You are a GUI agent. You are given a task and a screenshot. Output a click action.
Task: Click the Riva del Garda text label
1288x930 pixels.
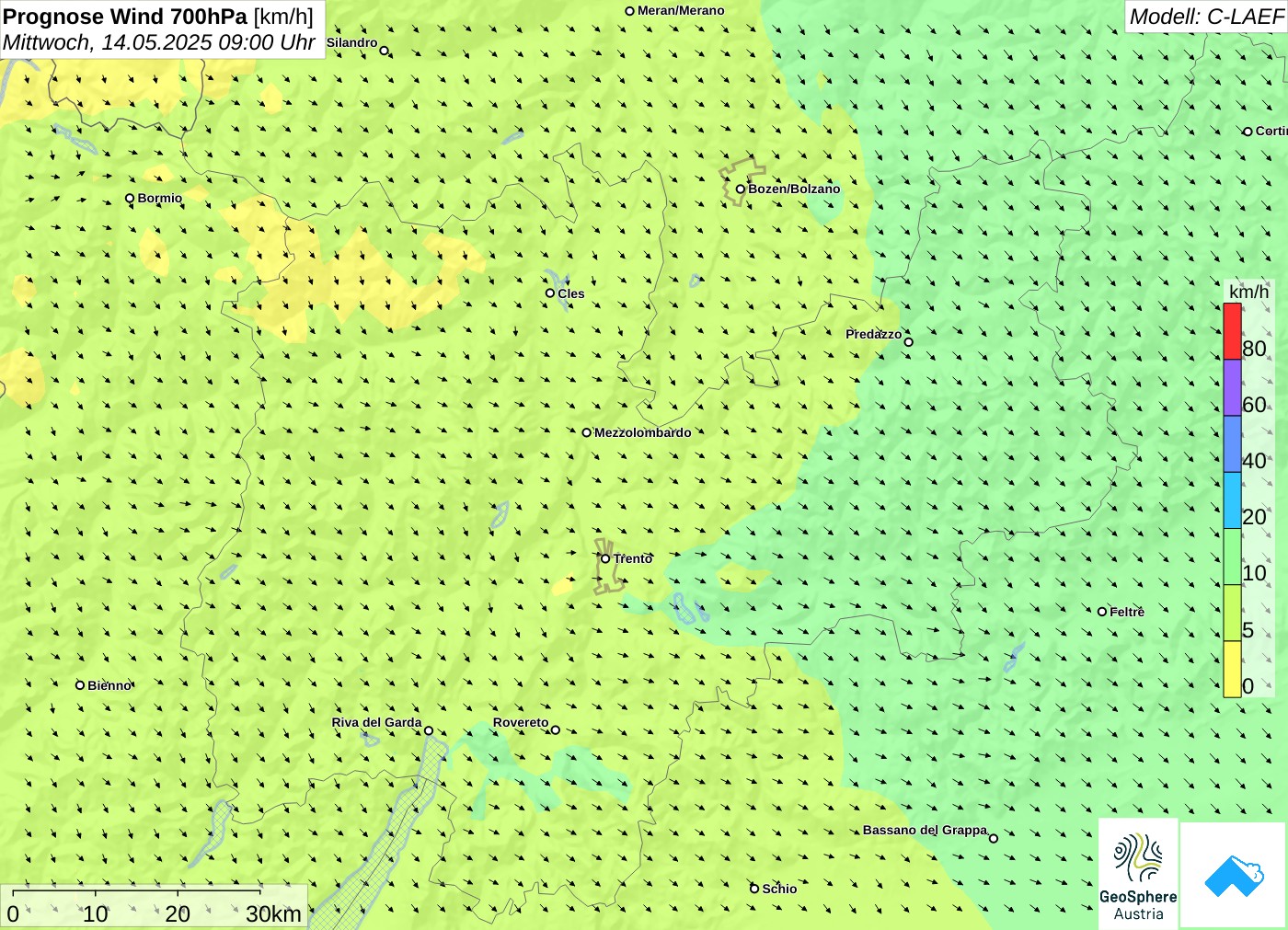pos(376,722)
